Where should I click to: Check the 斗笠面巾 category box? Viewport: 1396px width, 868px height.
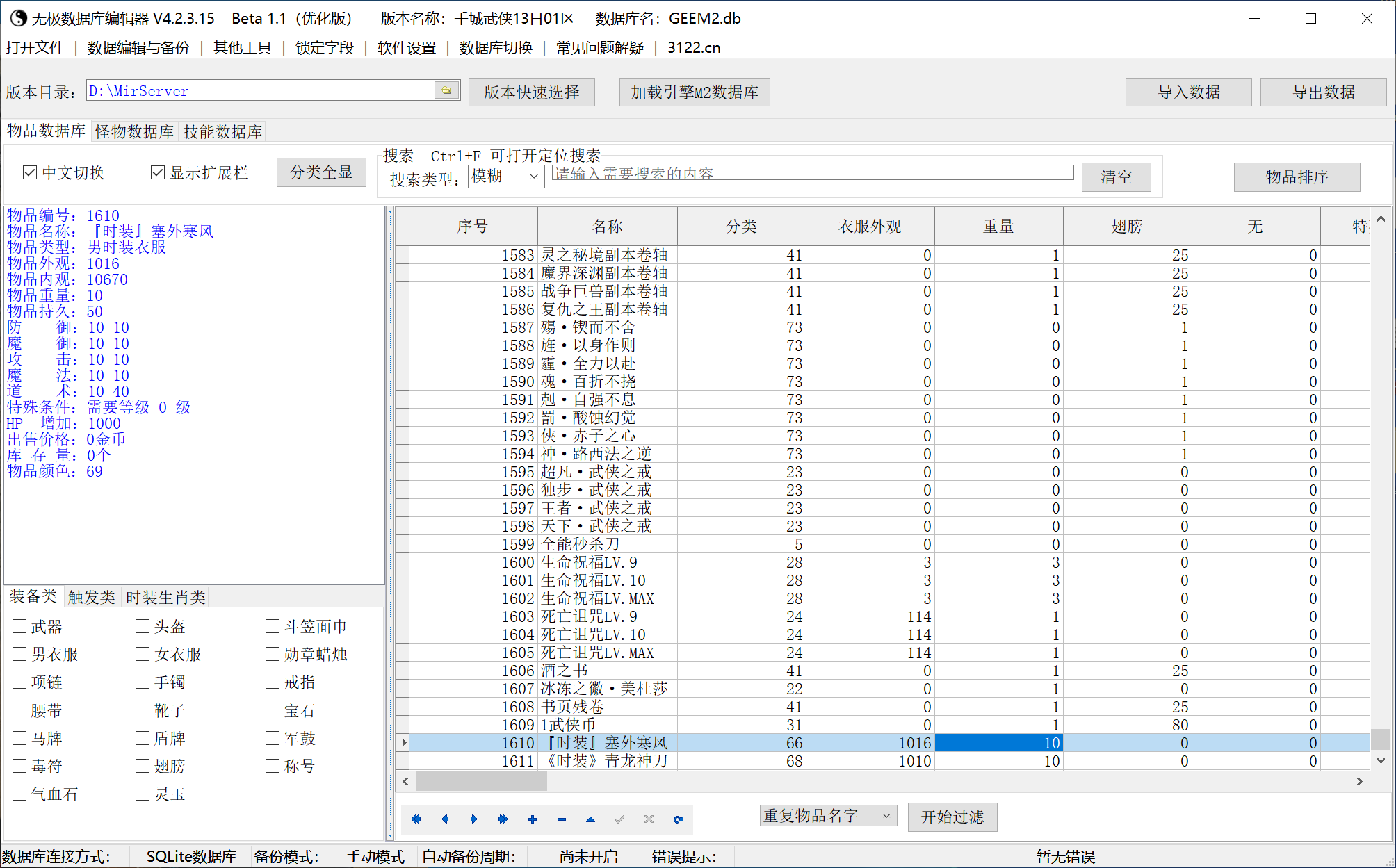coord(273,626)
